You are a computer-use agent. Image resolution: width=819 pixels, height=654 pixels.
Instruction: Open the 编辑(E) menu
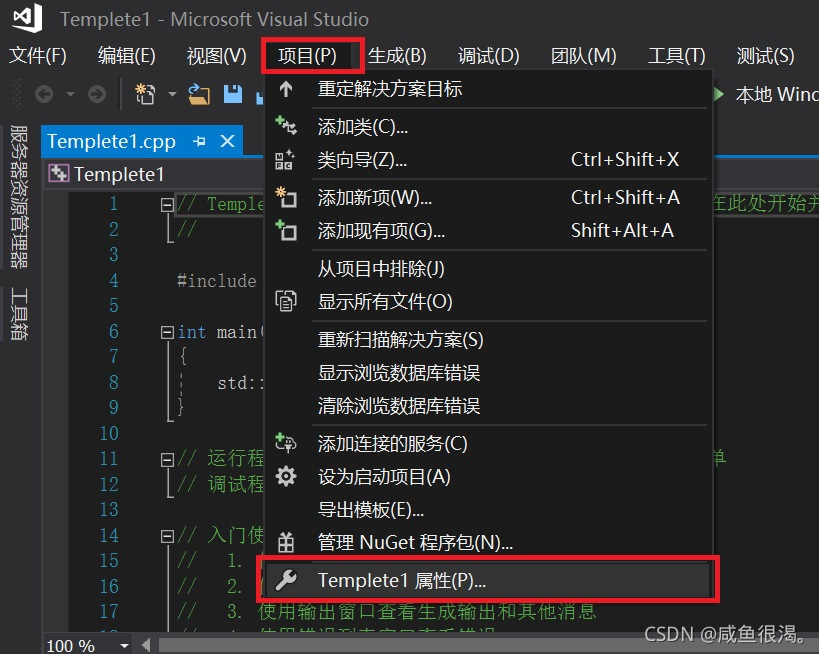point(126,55)
